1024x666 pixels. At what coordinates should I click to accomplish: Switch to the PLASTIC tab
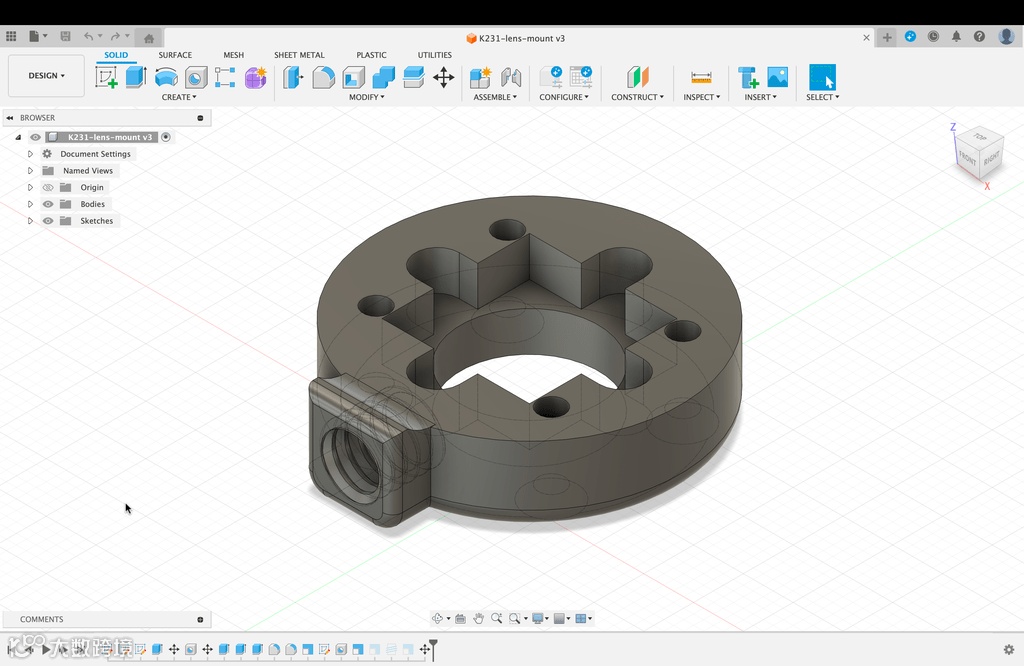pyautogui.click(x=371, y=55)
